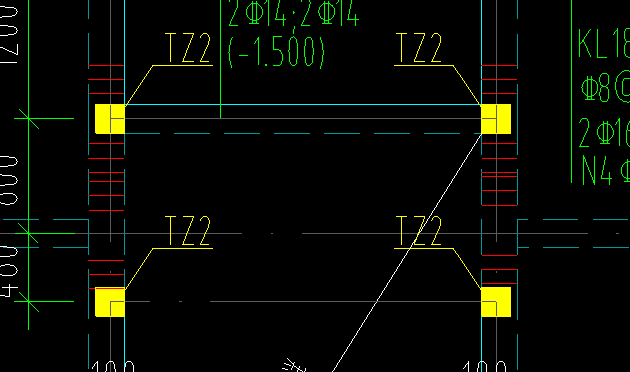Click the upper-left yellow column square

pyautogui.click(x=110, y=119)
